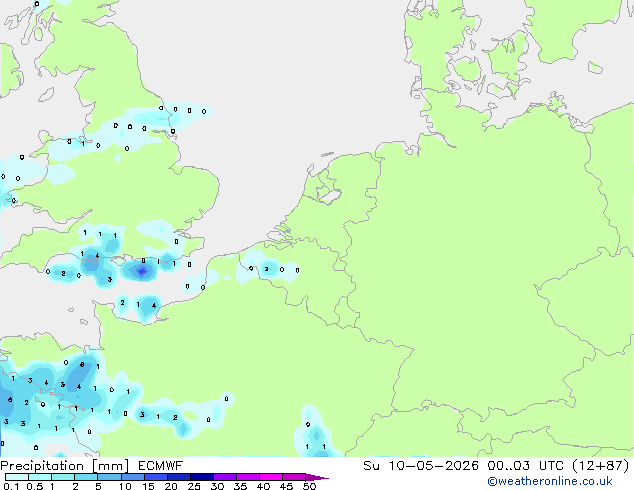Select the 0.1 mm legend swatch
The height and width of the screenshot is (490, 634).
(17, 477)
